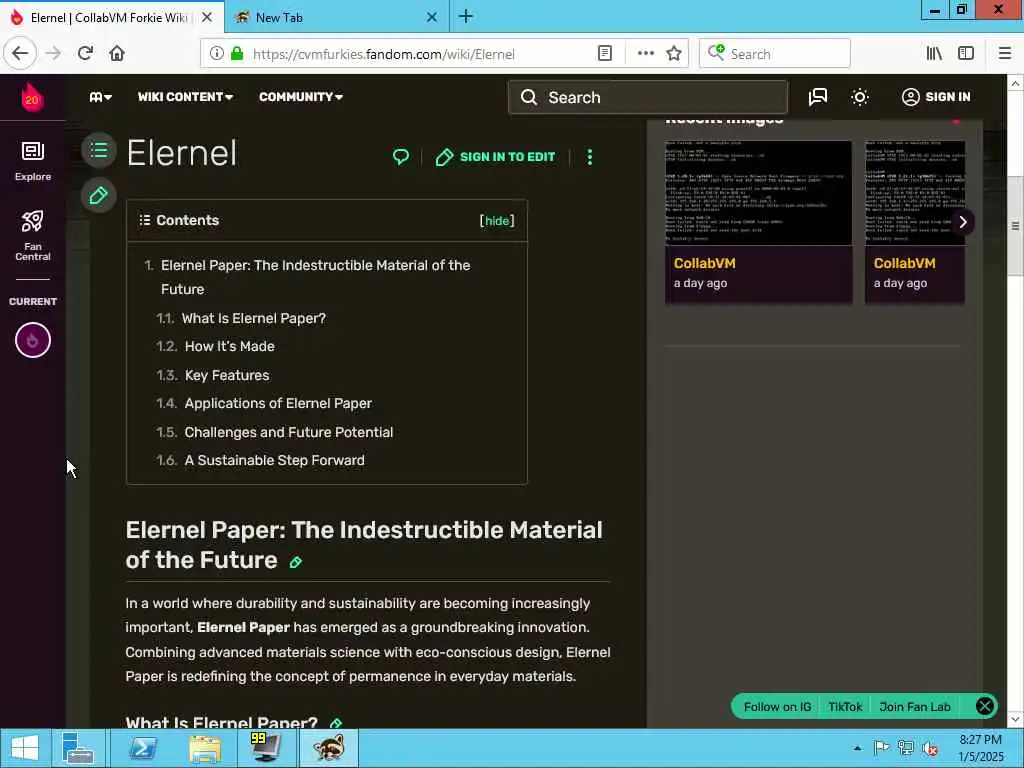Expand the WIKI CONTENT menu
The image size is (1024, 768).
pos(185,97)
